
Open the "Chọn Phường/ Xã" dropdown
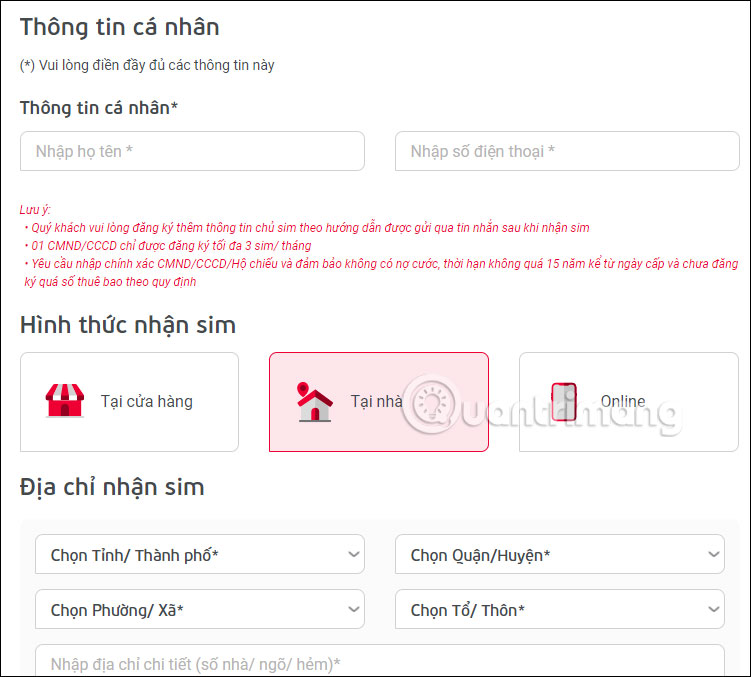(200, 609)
